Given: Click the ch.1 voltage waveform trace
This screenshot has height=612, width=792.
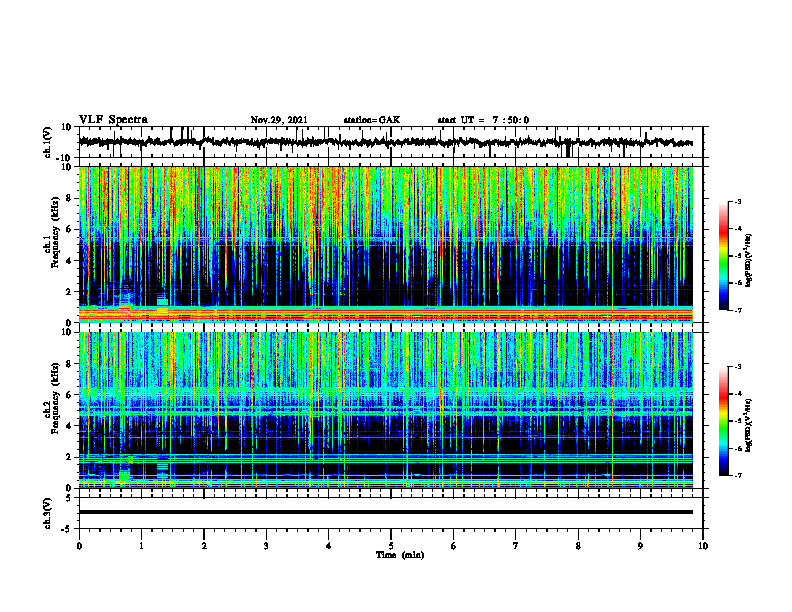Looking at the screenshot, I should click(386, 142).
